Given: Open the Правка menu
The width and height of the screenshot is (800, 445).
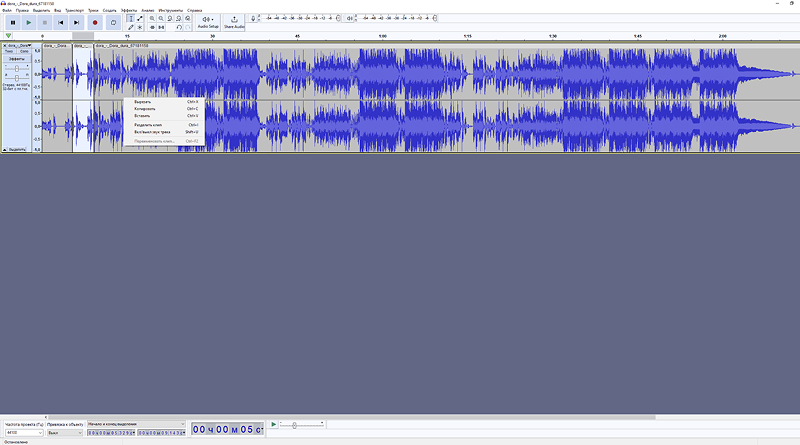Looking at the screenshot, I should 22,10.
